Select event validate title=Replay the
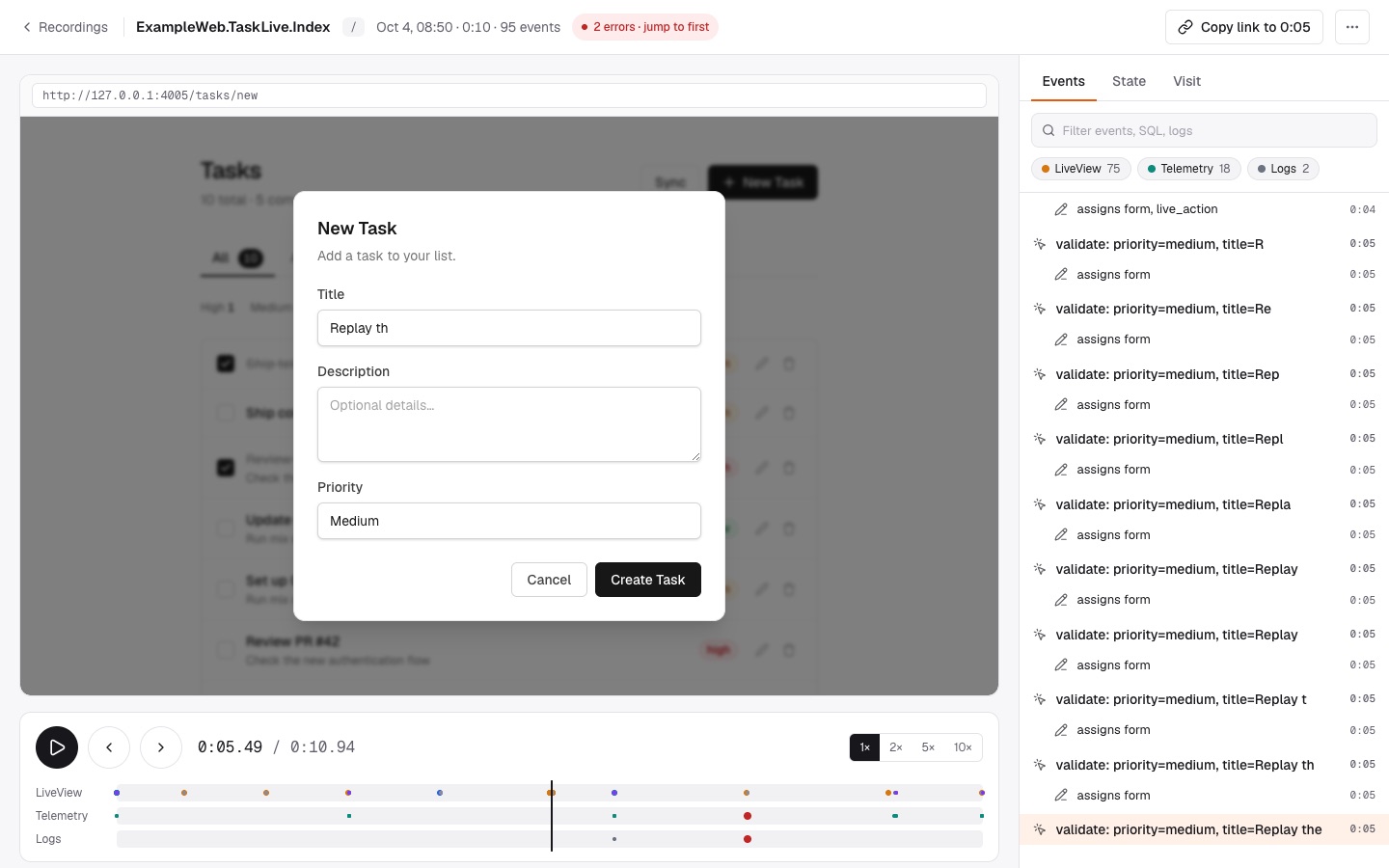The width and height of the screenshot is (1389, 868). tap(1204, 829)
